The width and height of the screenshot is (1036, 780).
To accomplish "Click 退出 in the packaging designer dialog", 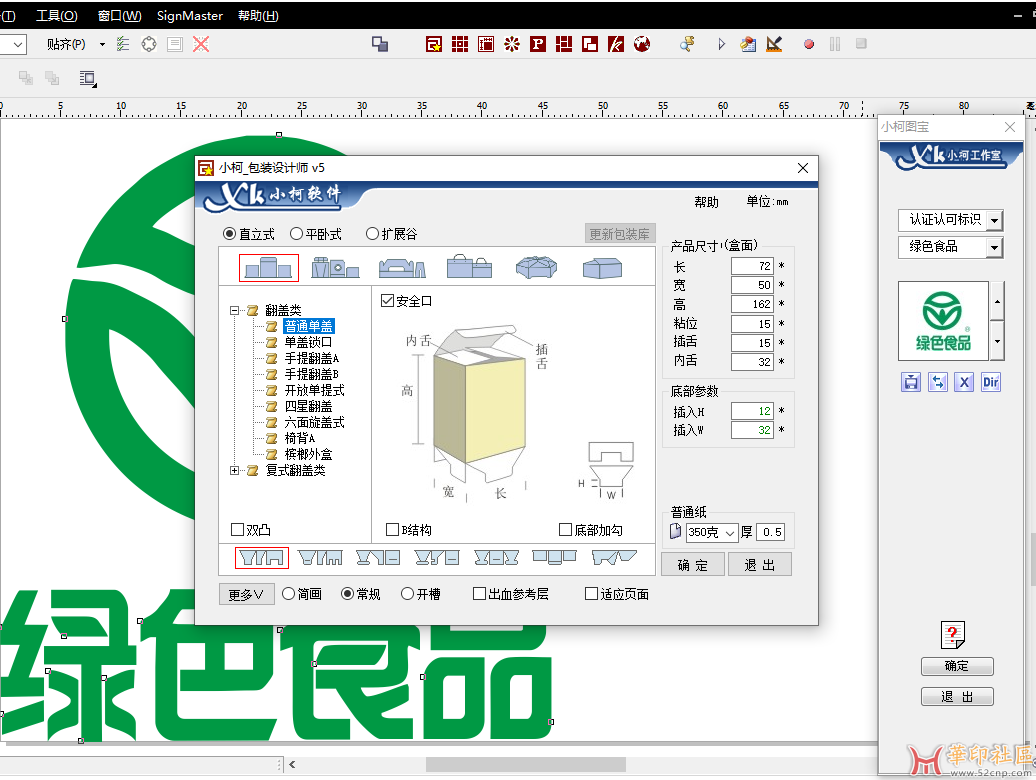I will tap(760, 565).
